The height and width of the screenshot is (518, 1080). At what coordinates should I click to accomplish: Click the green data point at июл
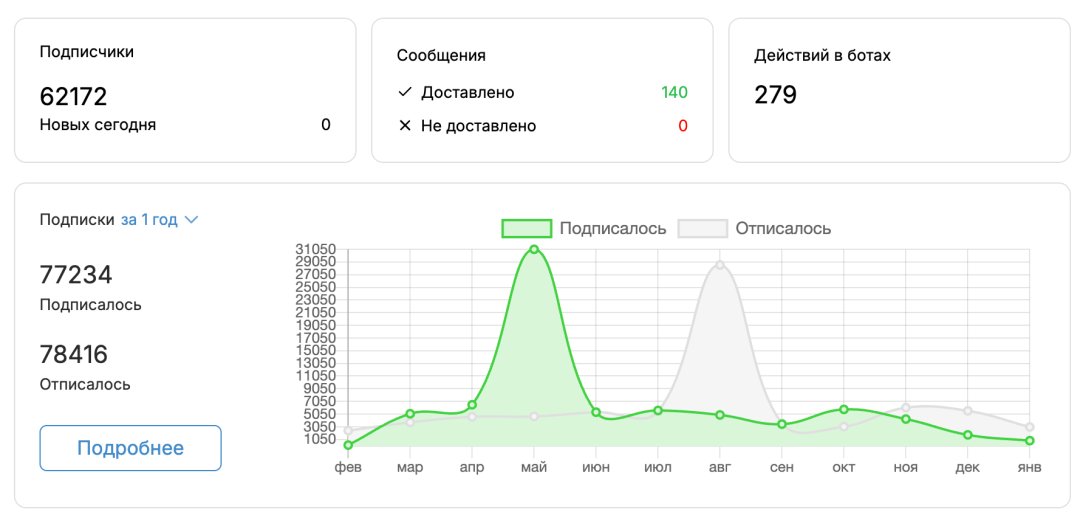658,410
